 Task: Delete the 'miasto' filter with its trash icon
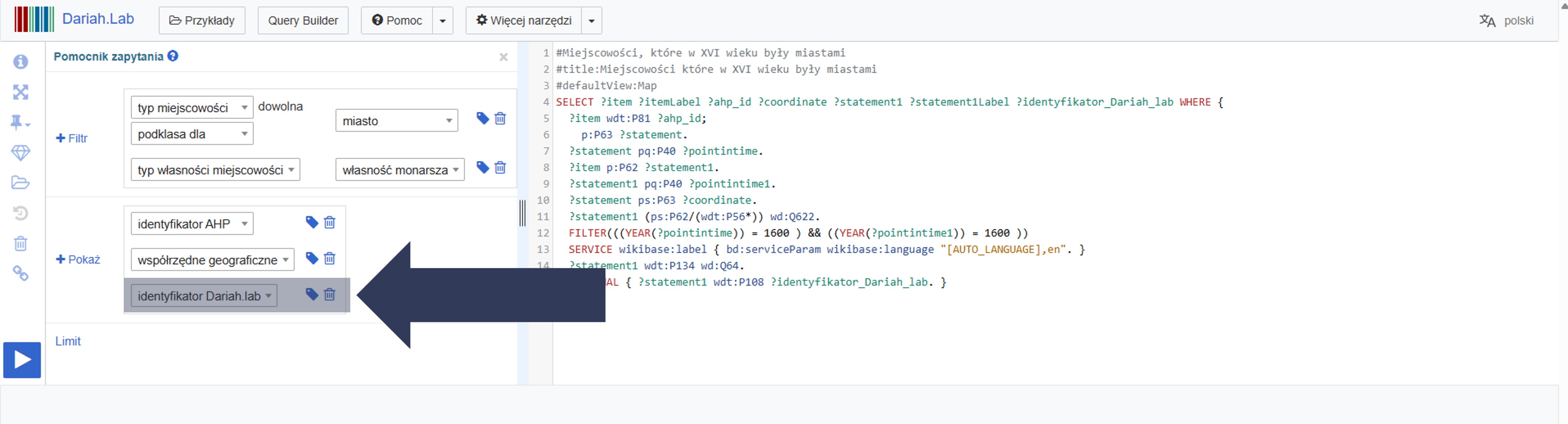point(500,118)
